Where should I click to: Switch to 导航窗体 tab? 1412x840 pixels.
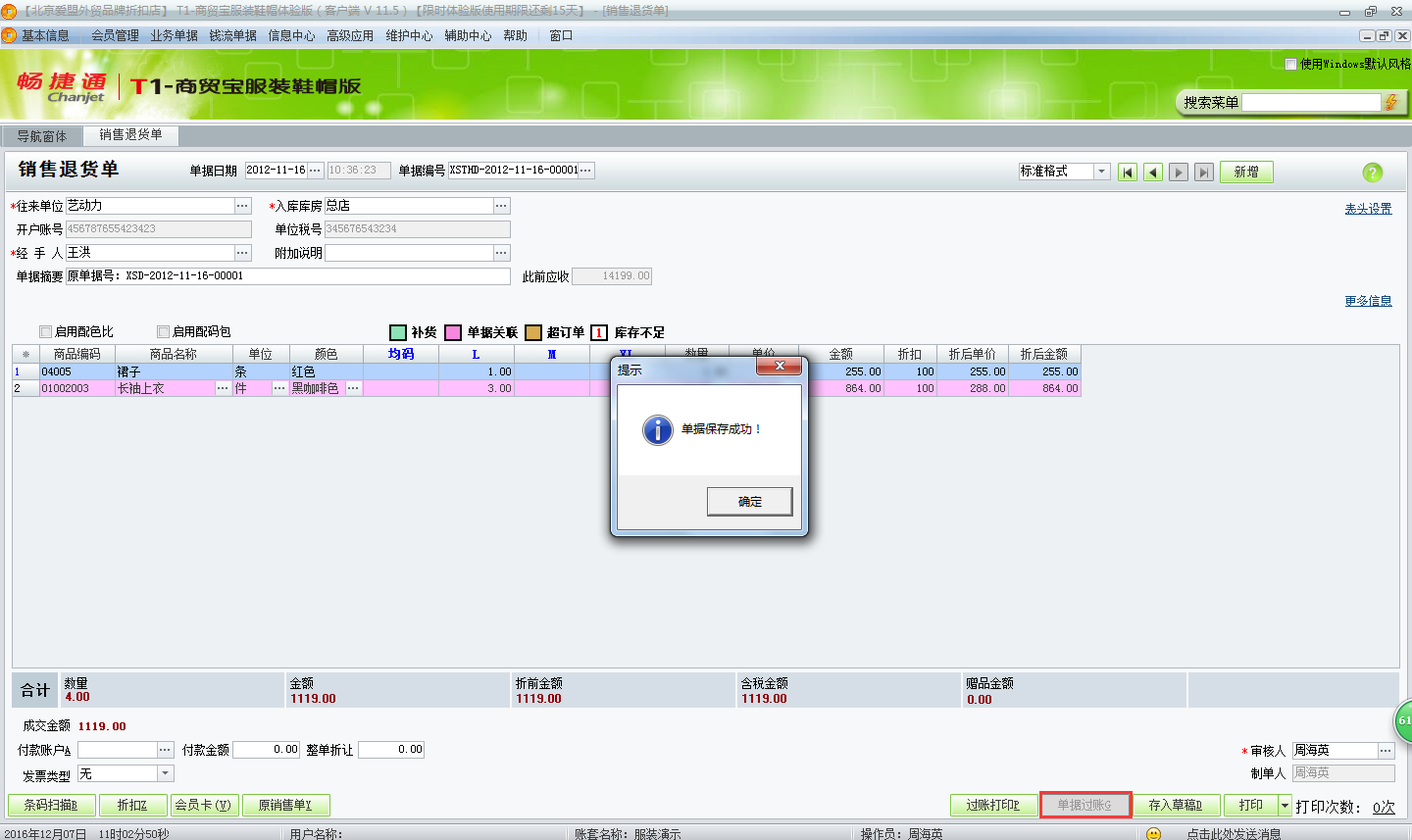(x=42, y=136)
